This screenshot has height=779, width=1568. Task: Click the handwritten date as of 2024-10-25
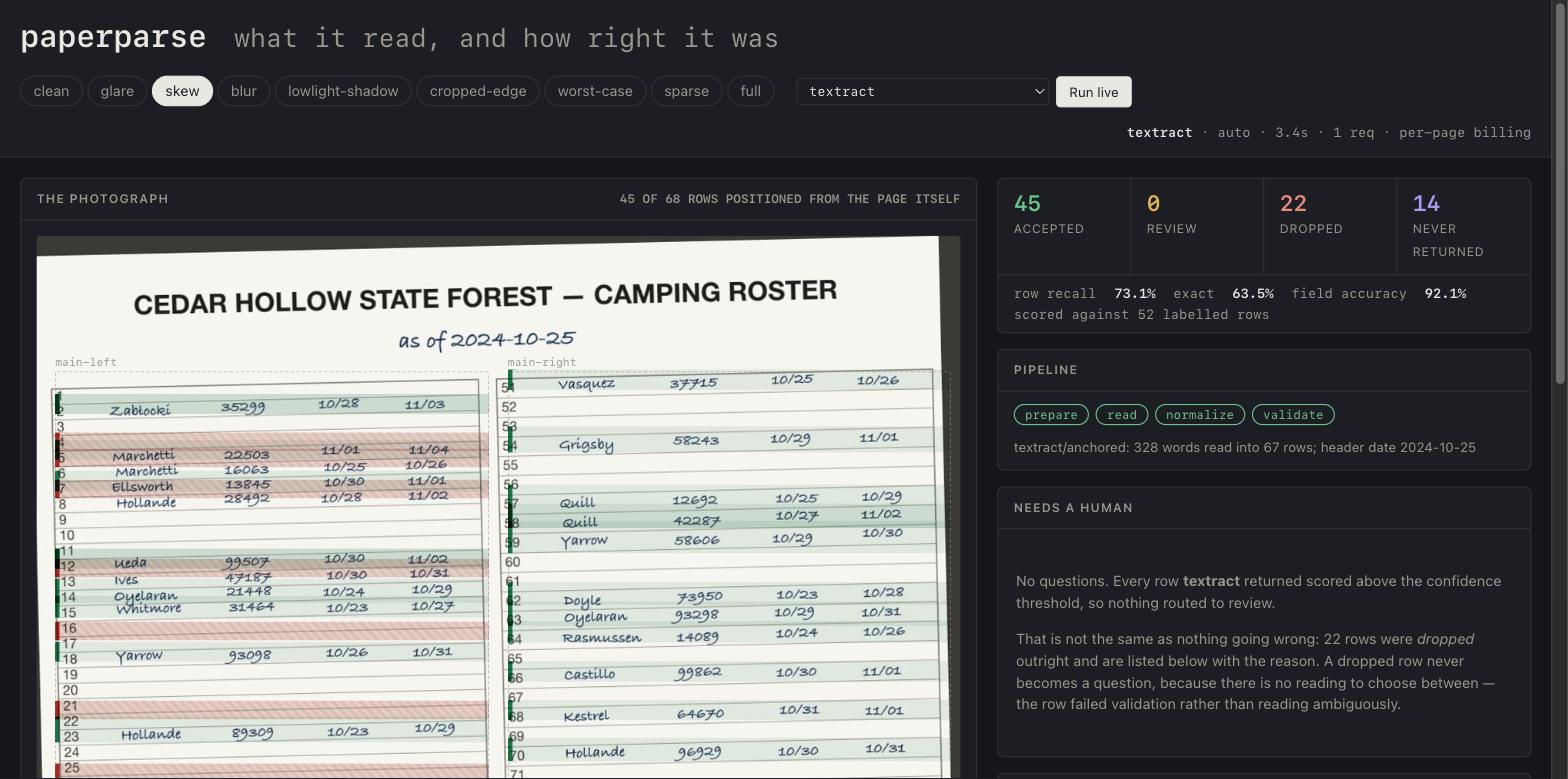tap(486, 339)
